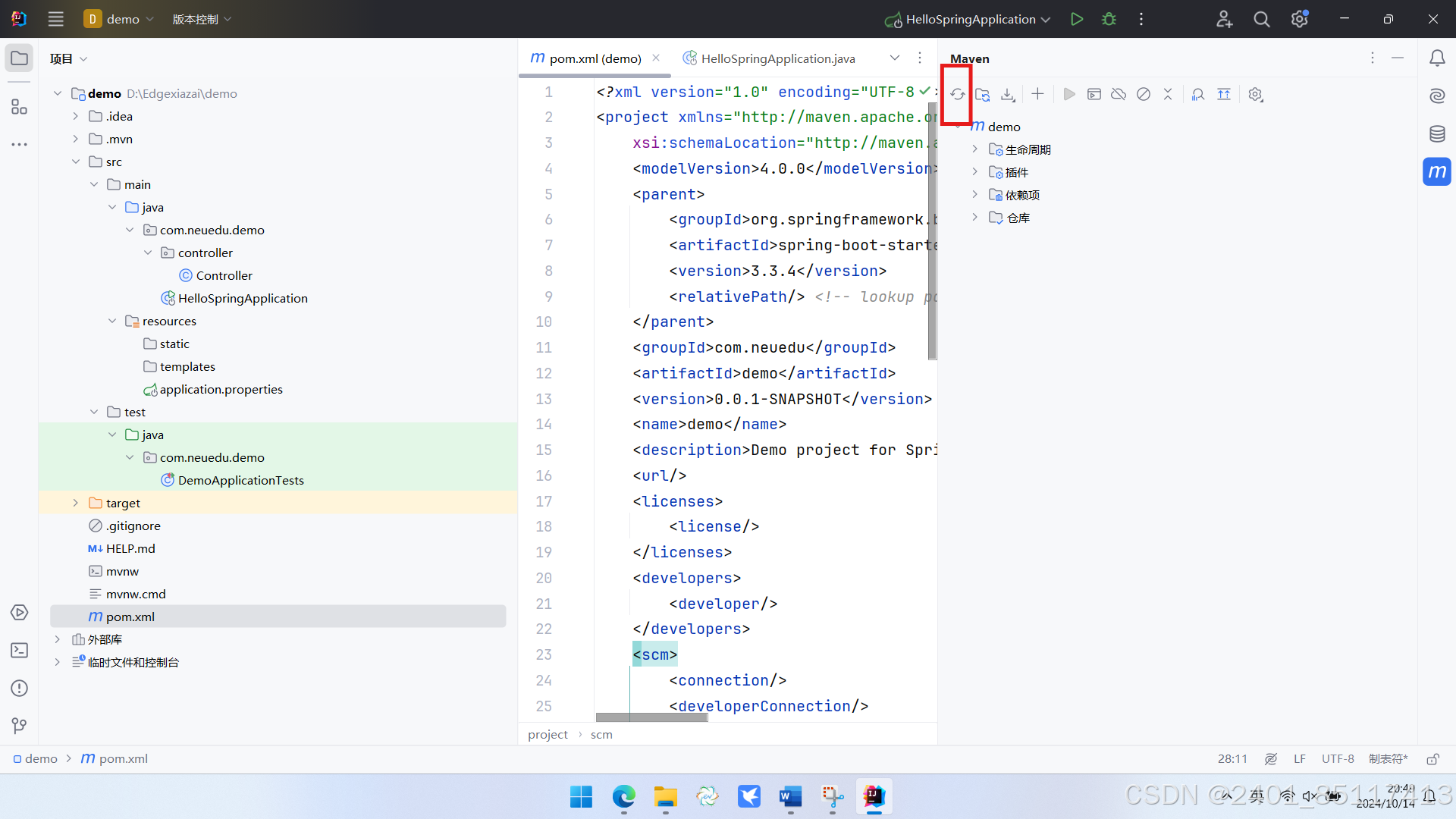1456x819 pixels.
Task: Click Download Sources in the Maven toolbar
Action: pyautogui.click(x=1008, y=95)
